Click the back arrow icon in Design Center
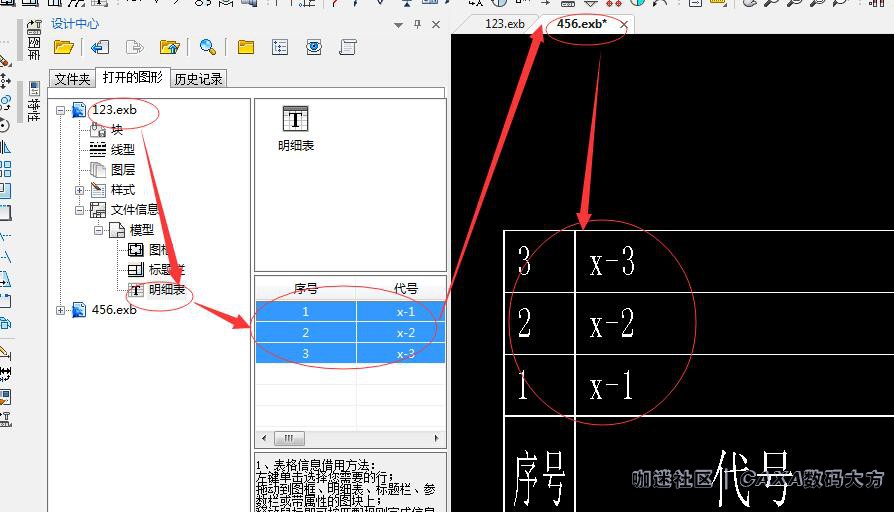This screenshot has width=894, height=512. click(99, 47)
